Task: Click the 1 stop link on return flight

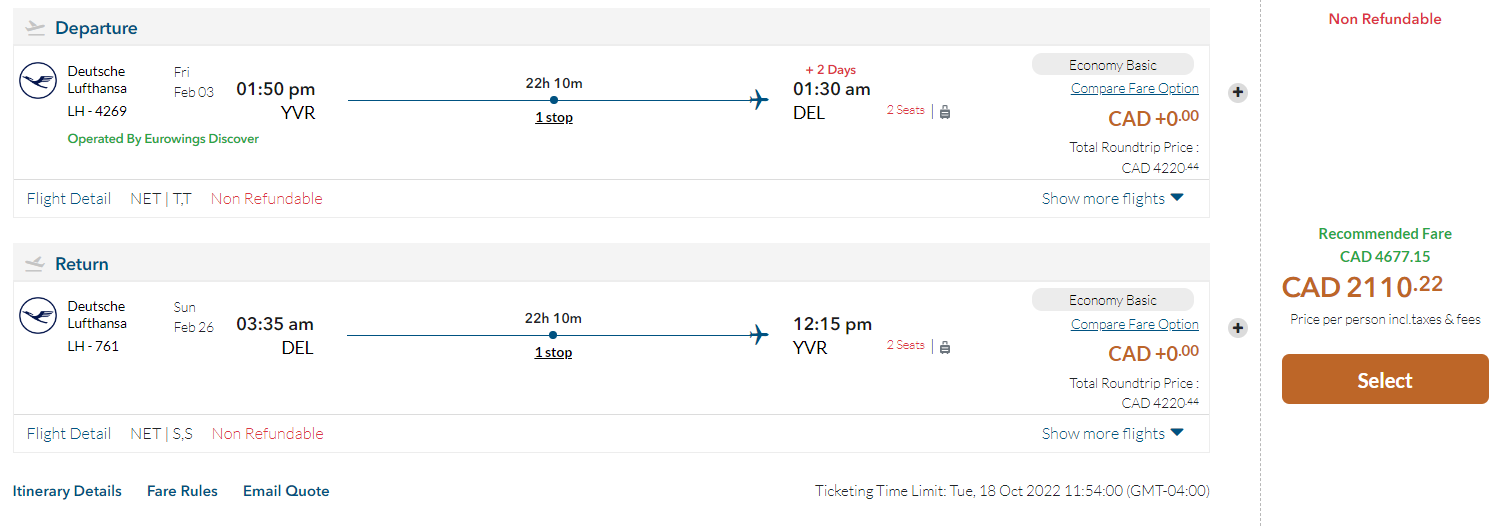Action: (553, 352)
